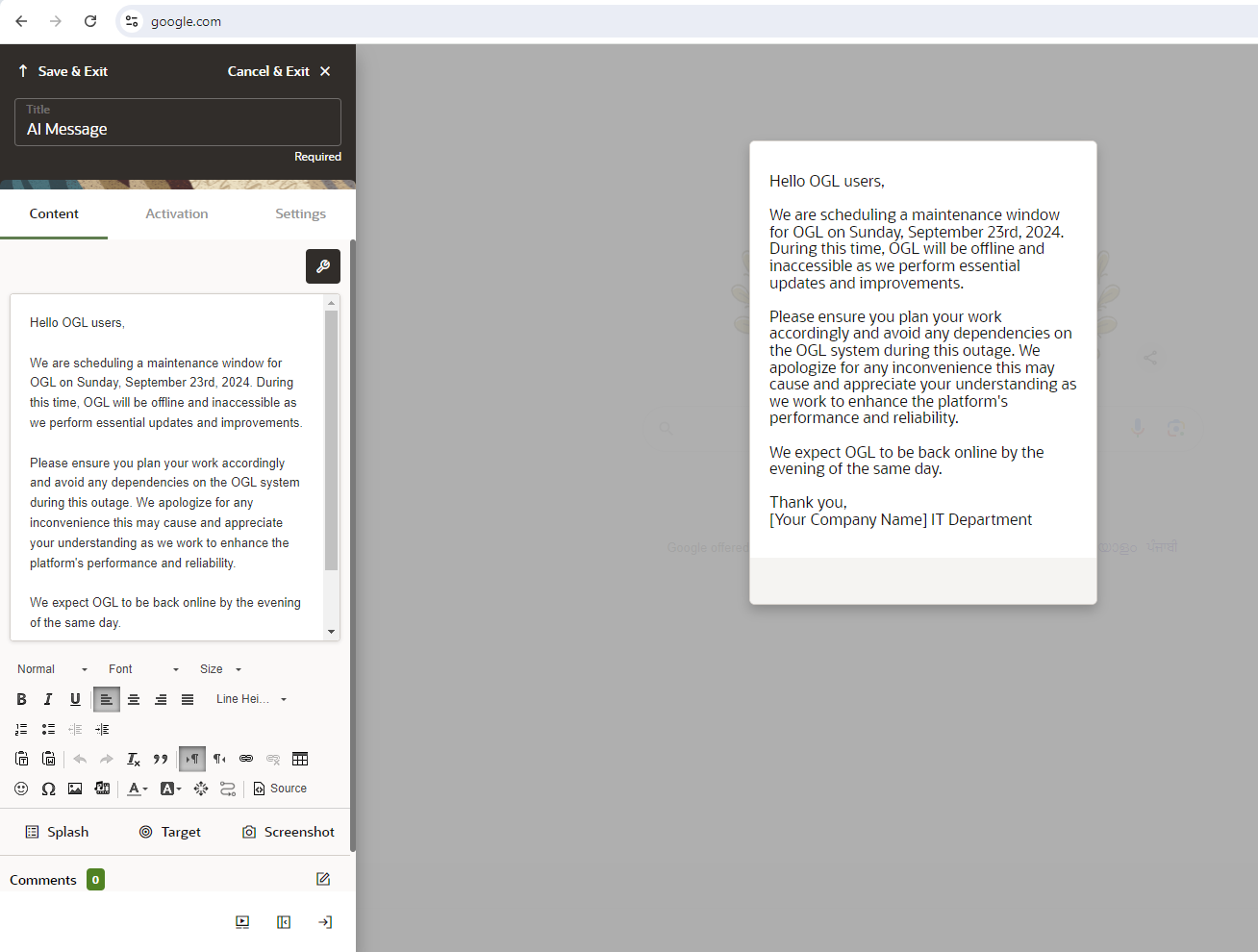
Task: Click the exit arrow icon at bottom
Action: point(325,922)
